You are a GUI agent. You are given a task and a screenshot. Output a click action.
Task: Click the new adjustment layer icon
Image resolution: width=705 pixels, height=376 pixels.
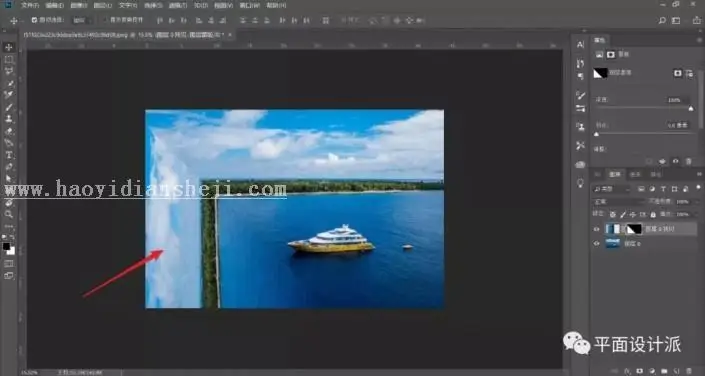coord(652,371)
